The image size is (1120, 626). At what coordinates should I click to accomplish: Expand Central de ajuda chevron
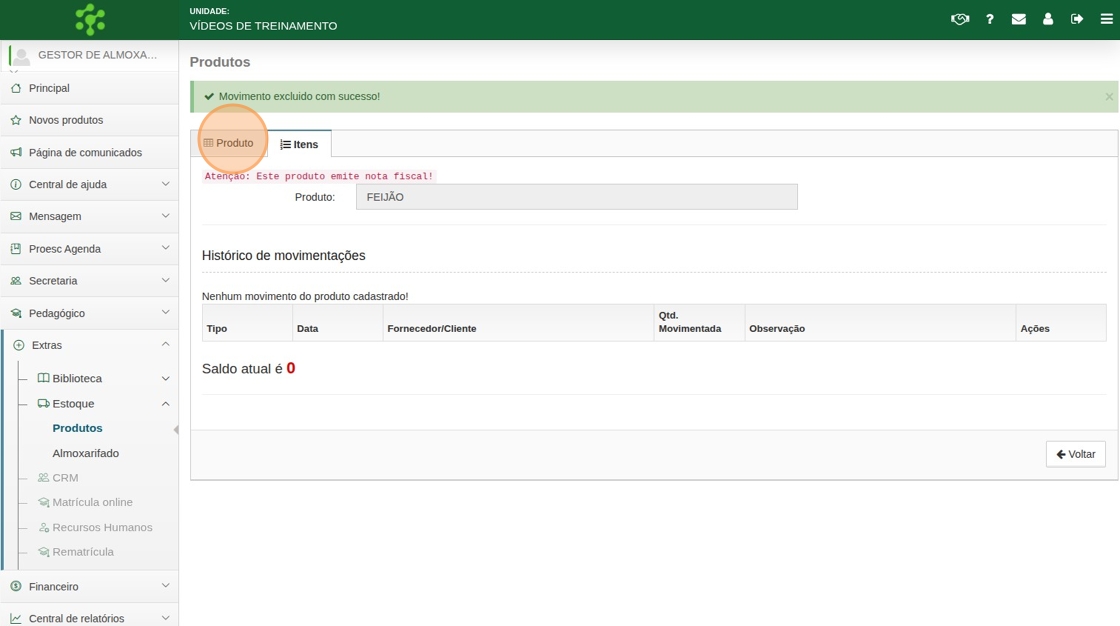(x=165, y=184)
